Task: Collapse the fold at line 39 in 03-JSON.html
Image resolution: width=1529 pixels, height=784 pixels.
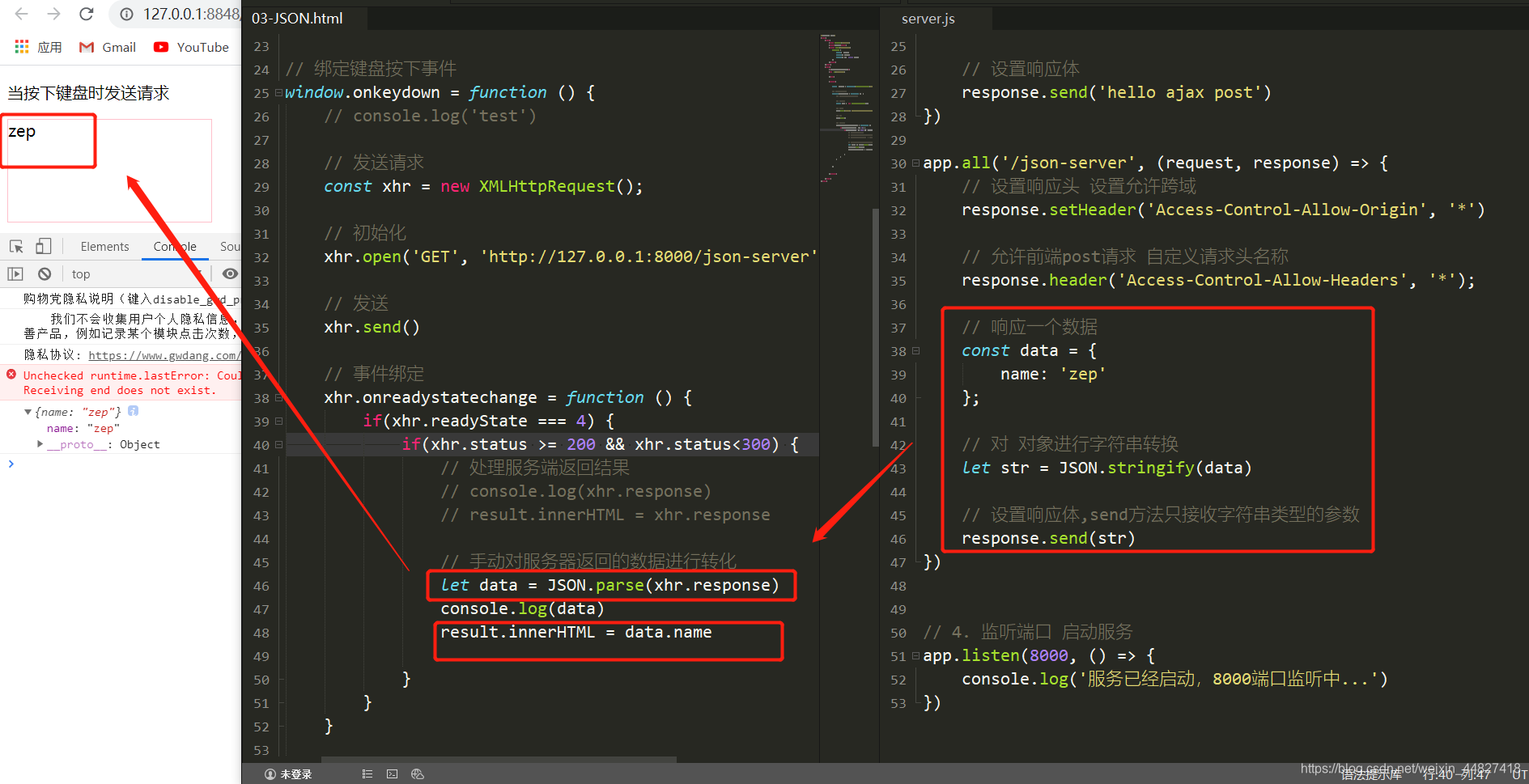Action: coord(278,421)
